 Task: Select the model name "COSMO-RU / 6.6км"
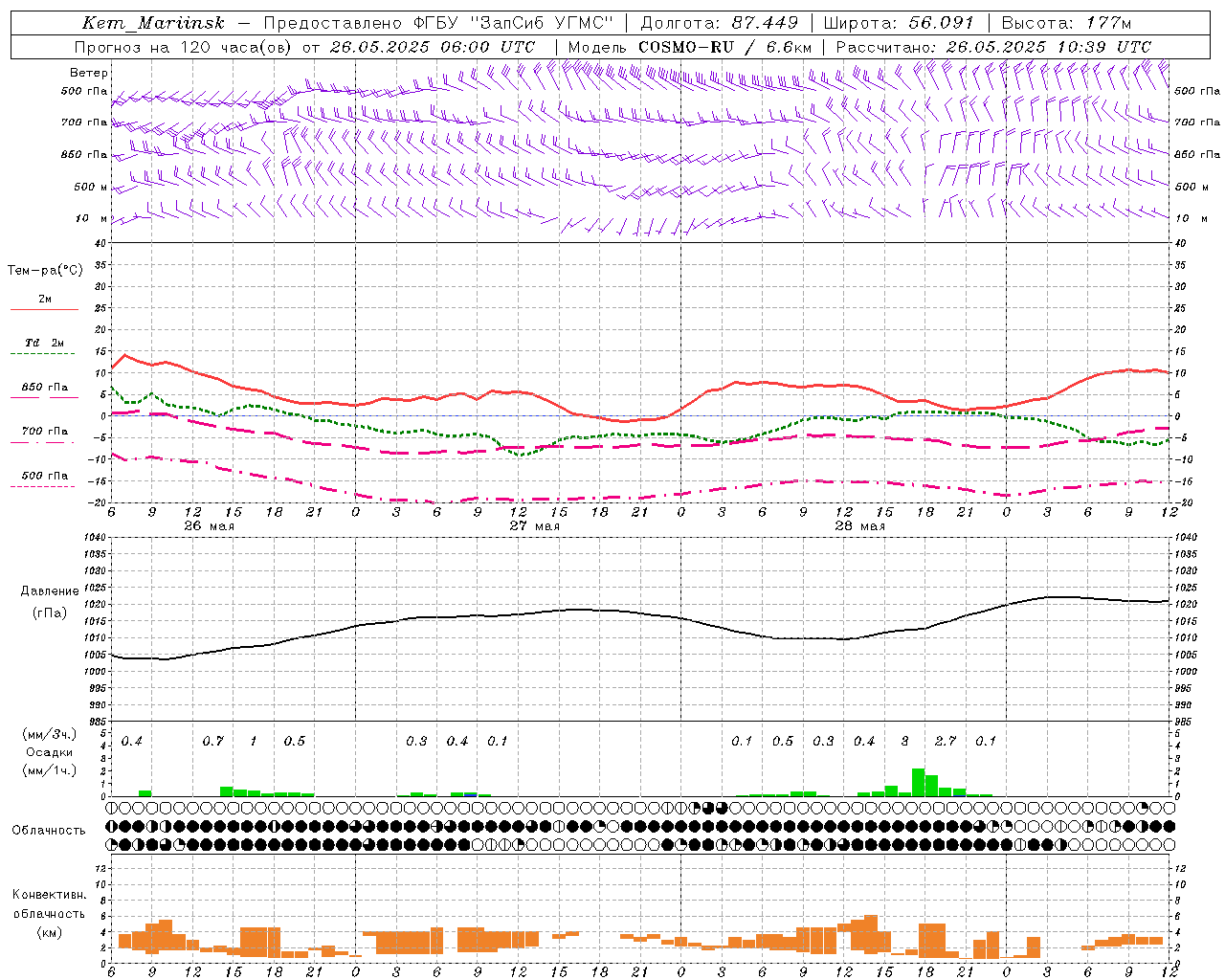click(724, 47)
